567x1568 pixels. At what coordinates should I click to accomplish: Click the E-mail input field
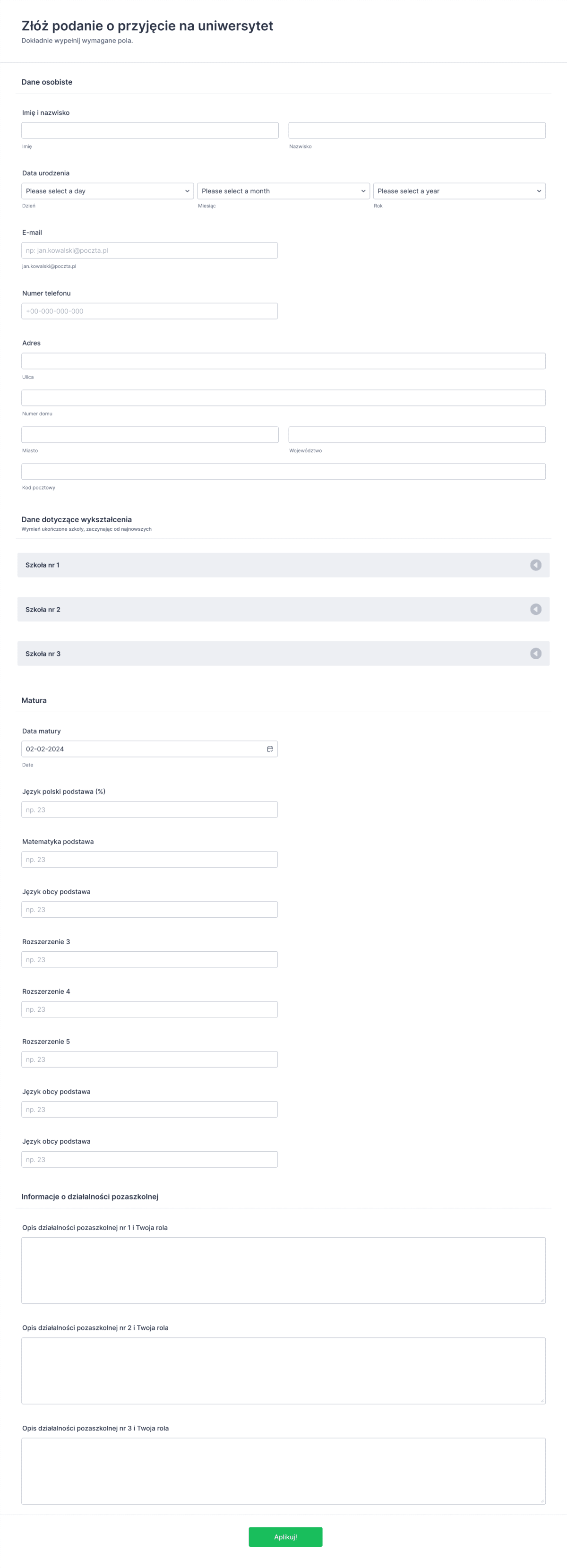tap(150, 250)
